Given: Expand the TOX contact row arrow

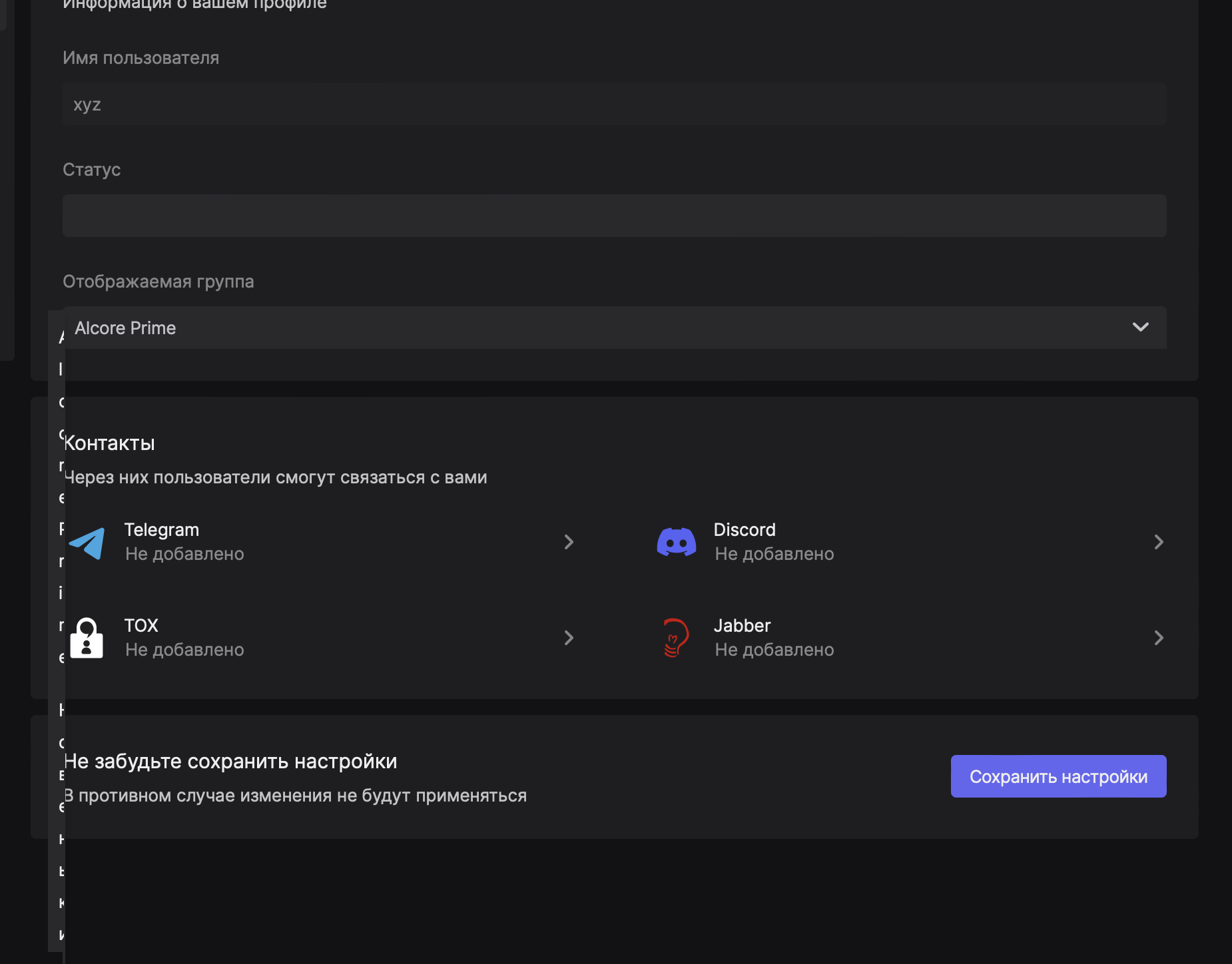Looking at the screenshot, I should tap(569, 638).
